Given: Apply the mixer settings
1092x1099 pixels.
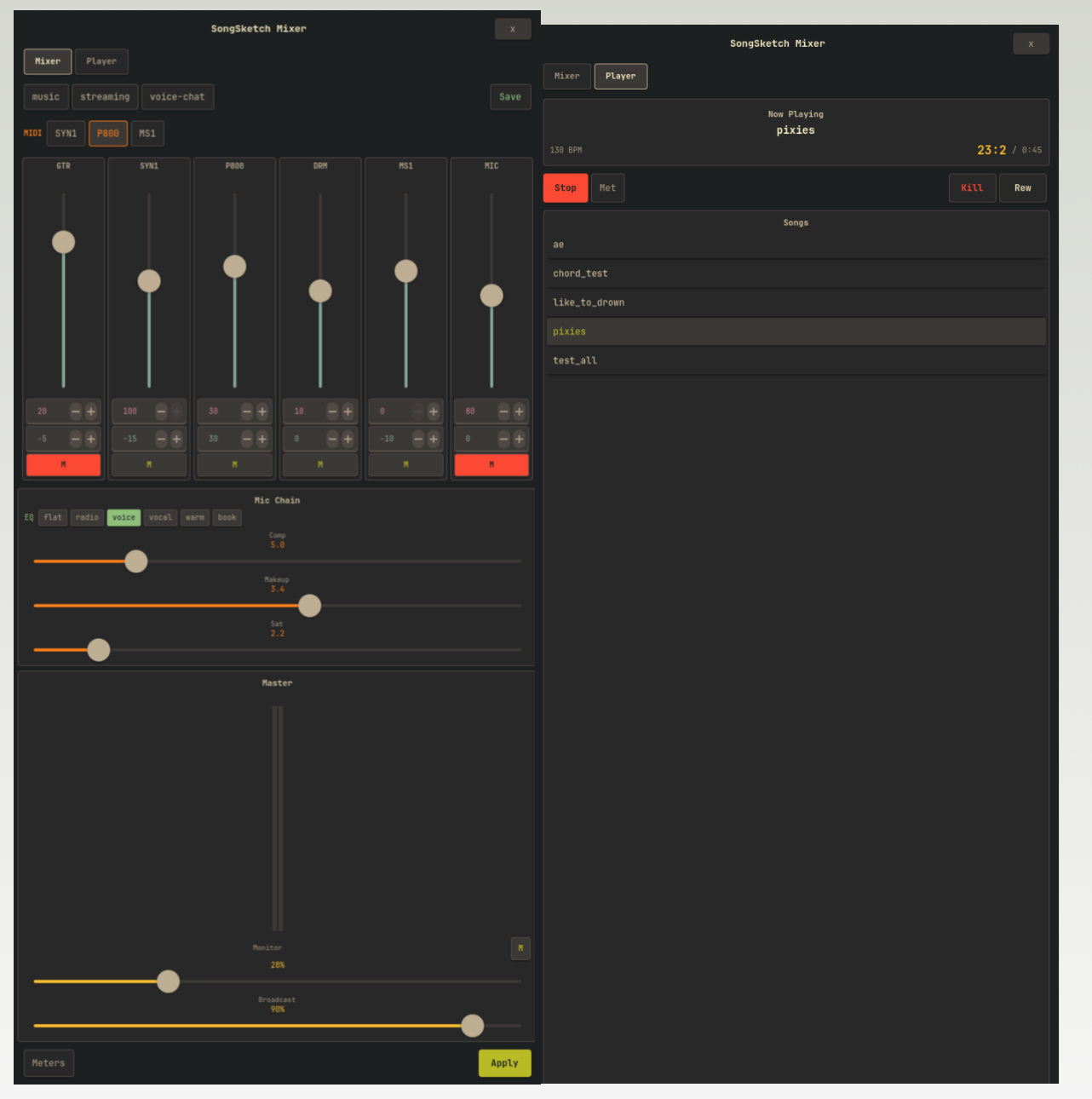Looking at the screenshot, I should click(504, 1063).
